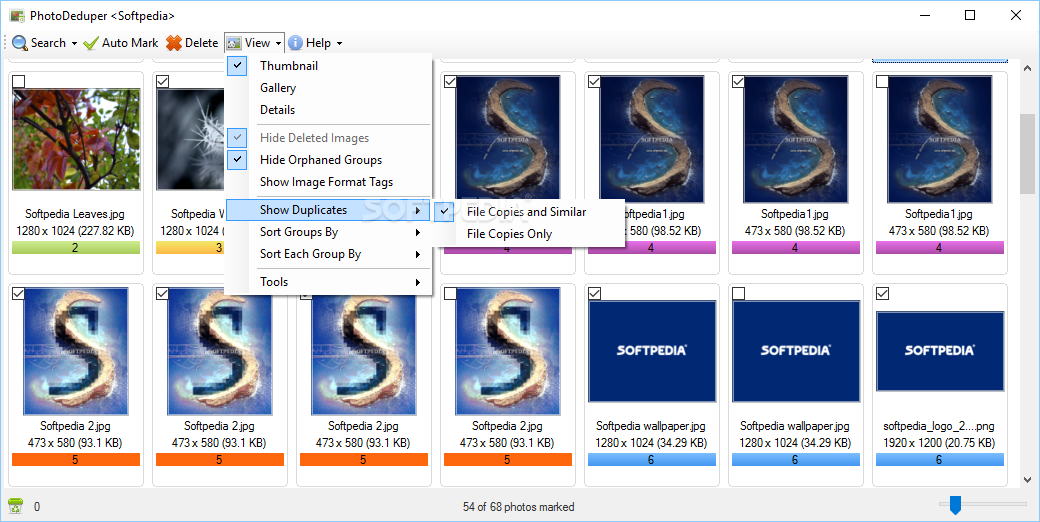Enable Show Image Format Tags
Image resolution: width=1040 pixels, height=522 pixels.
coord(329,182)
